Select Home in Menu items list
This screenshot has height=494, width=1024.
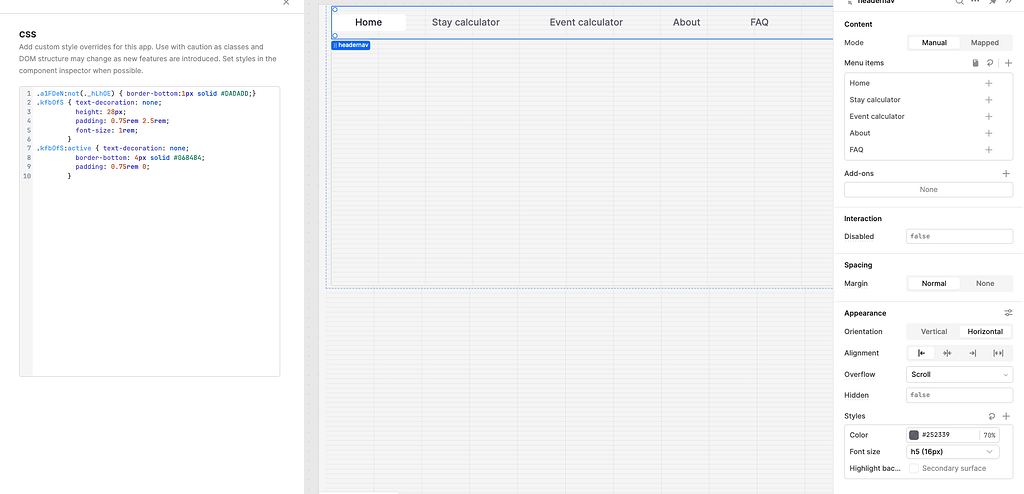point(859,83)
